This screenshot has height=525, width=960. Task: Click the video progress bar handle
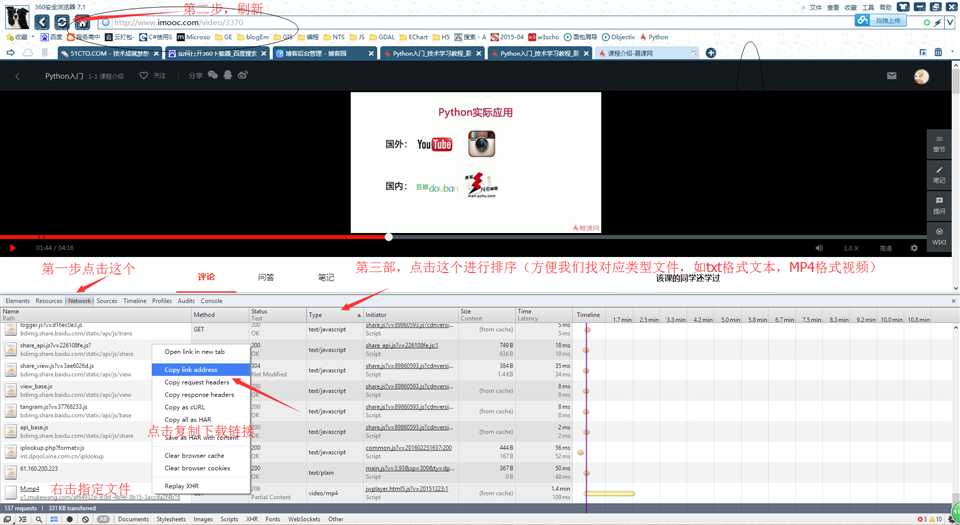coord(388,237)
